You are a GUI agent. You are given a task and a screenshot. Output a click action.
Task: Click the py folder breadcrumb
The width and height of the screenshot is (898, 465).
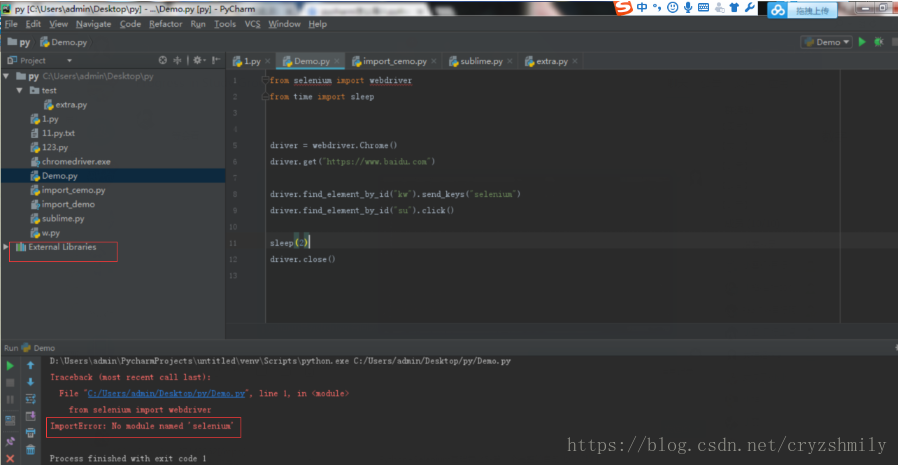(19, 42)
